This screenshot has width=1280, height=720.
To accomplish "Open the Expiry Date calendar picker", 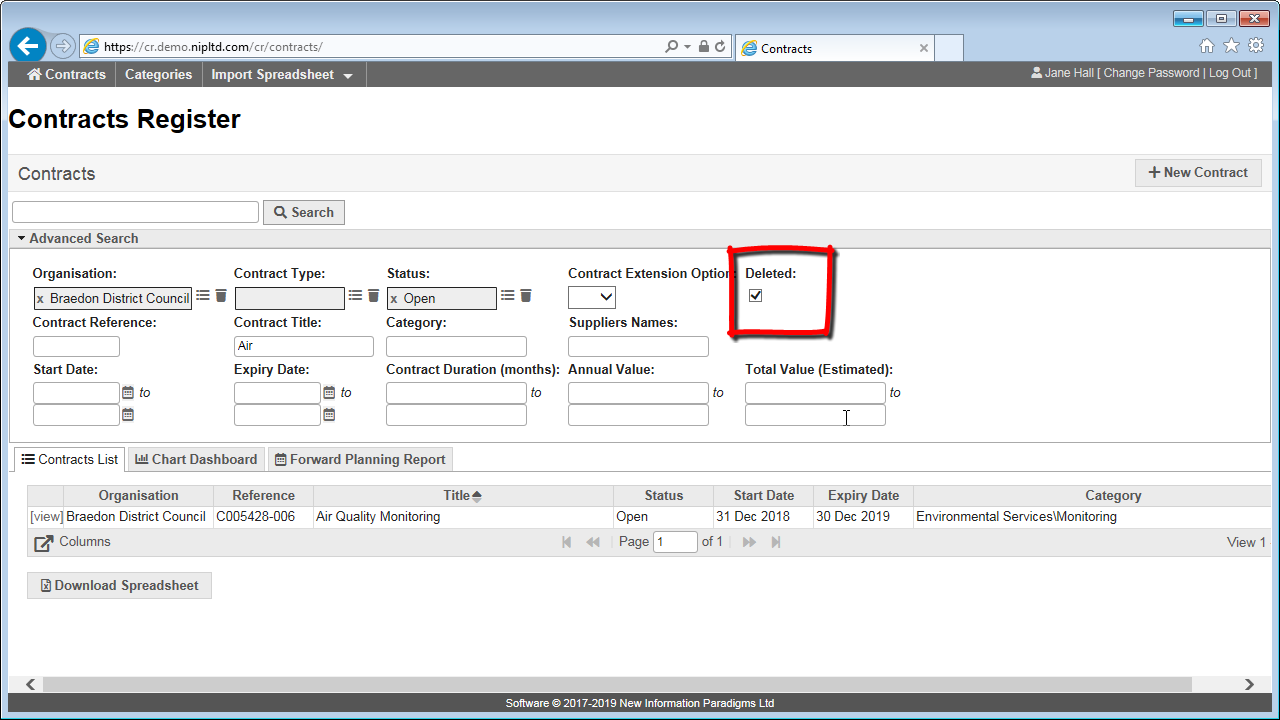I will pos(329,393).
